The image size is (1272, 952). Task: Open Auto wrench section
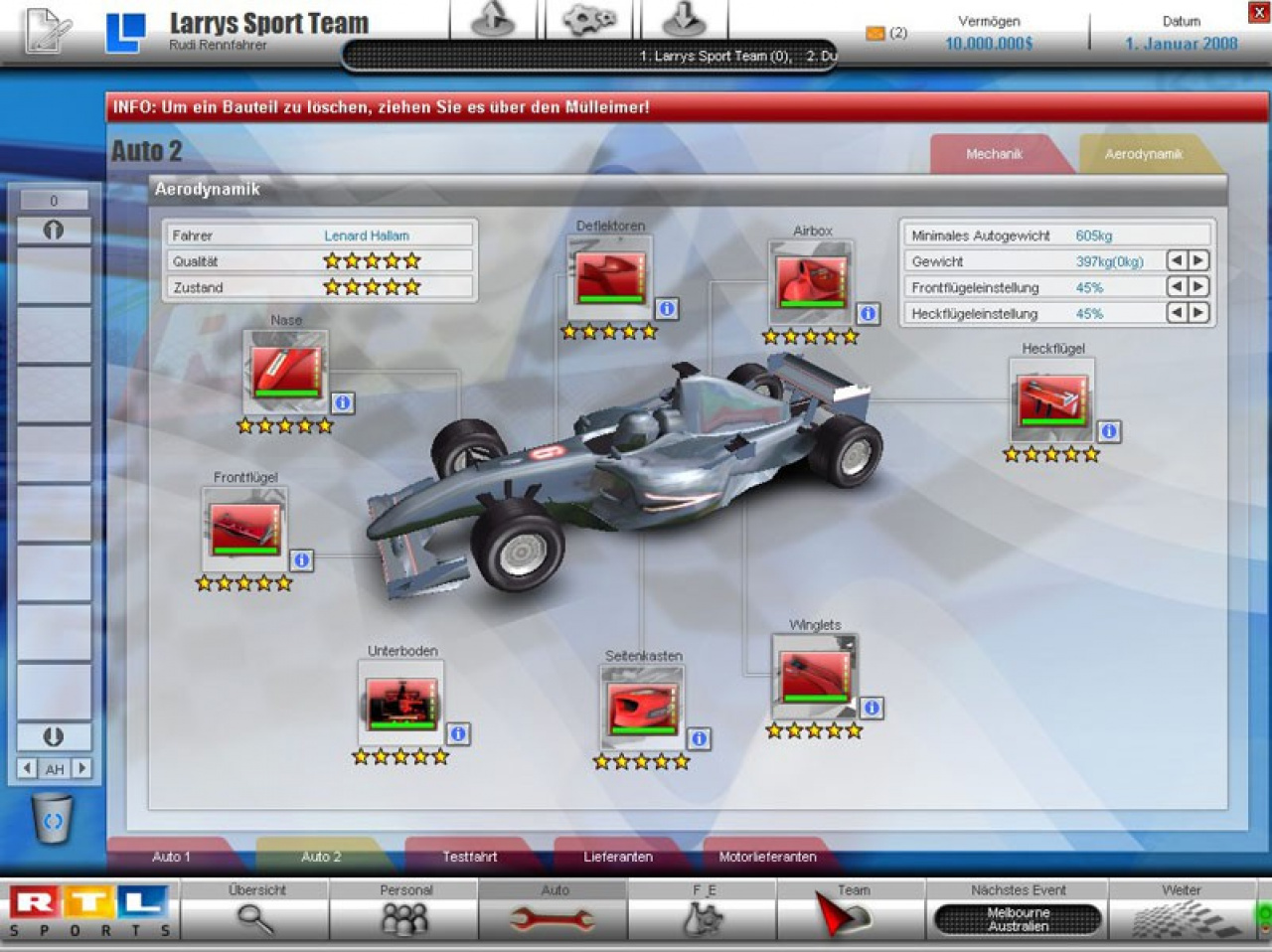[x=554, y=910]
